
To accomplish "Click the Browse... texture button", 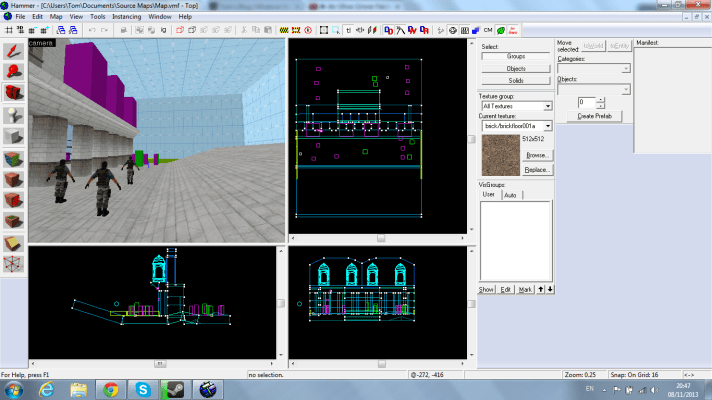I will click(x=537, y=155).
